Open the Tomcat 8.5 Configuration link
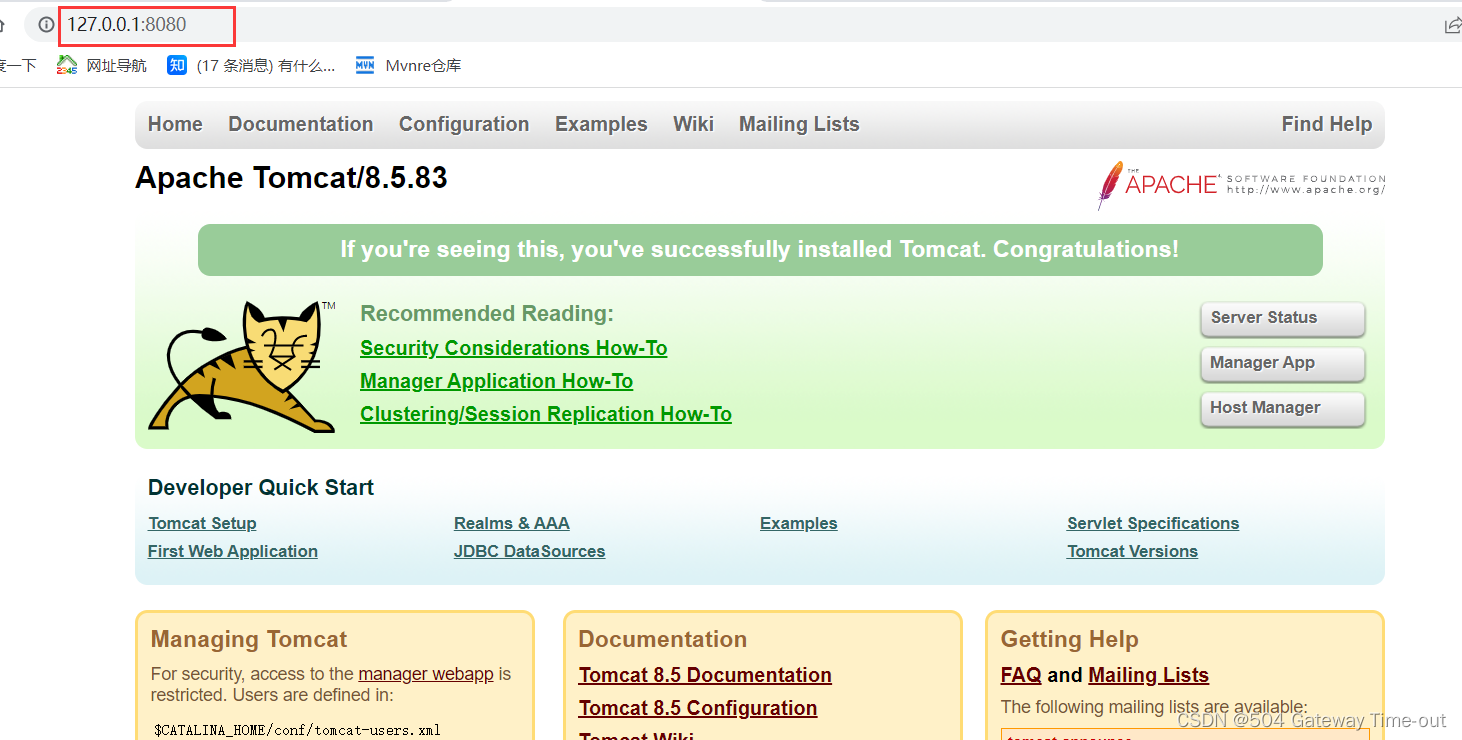 (x=698, y=708)
